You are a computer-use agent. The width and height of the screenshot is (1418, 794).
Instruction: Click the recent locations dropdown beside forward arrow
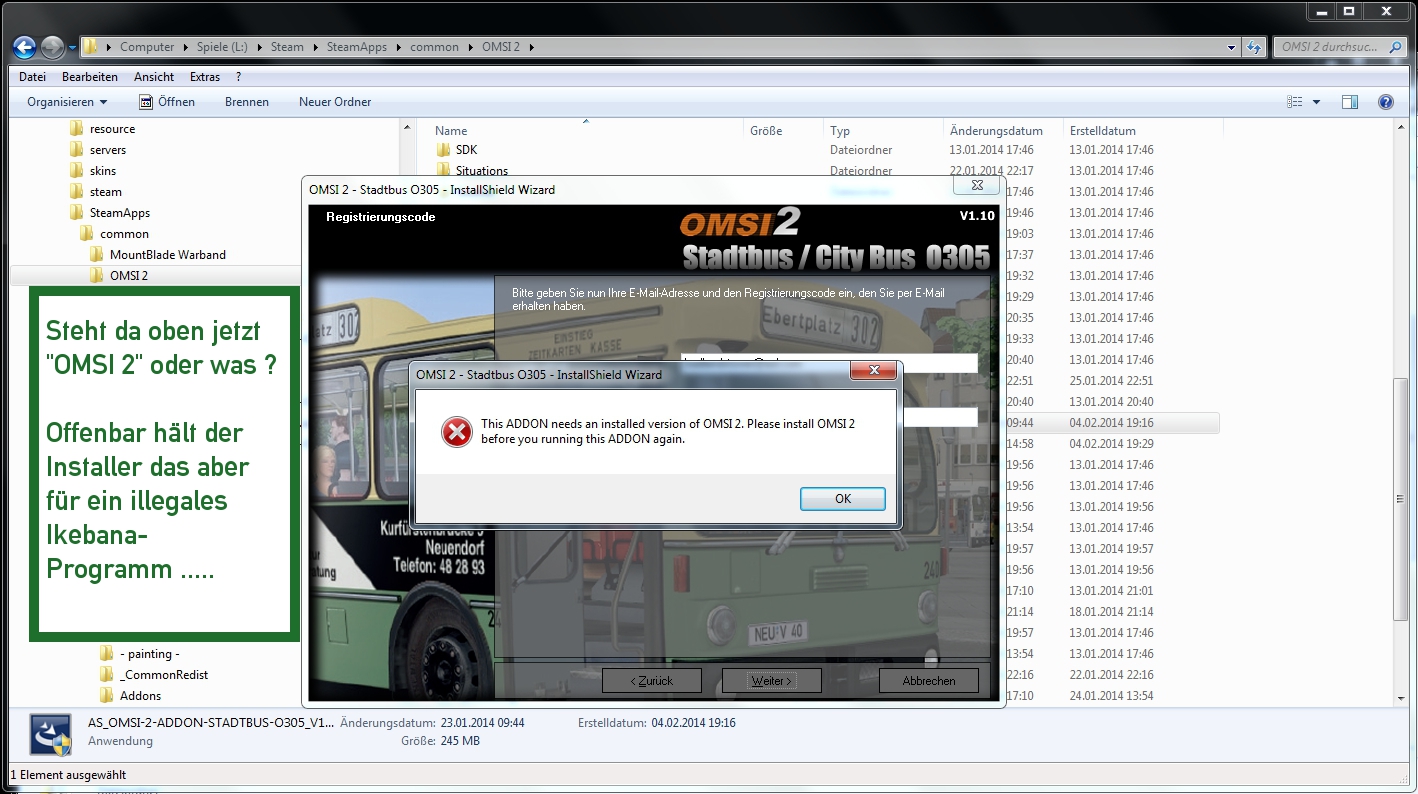(x=72, y=47)
